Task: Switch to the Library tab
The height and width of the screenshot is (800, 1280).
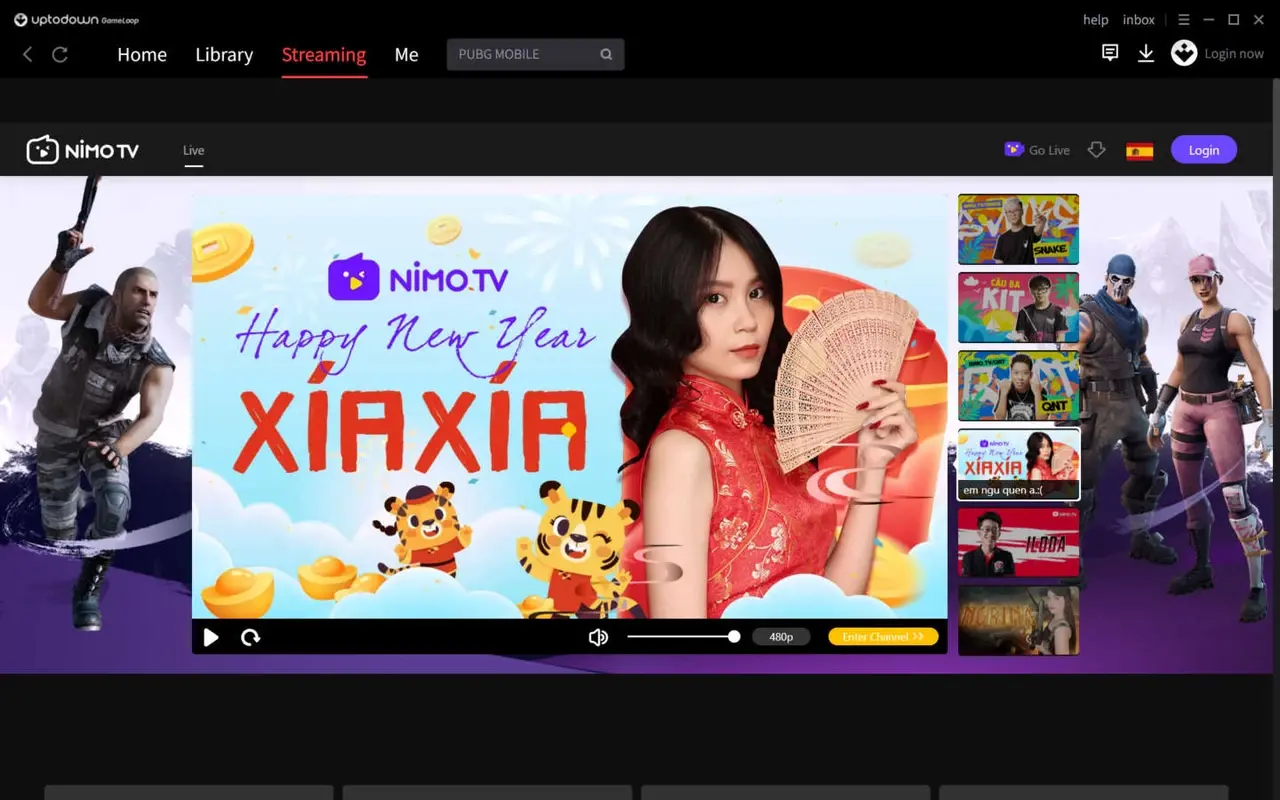Action: click(224, 55)
